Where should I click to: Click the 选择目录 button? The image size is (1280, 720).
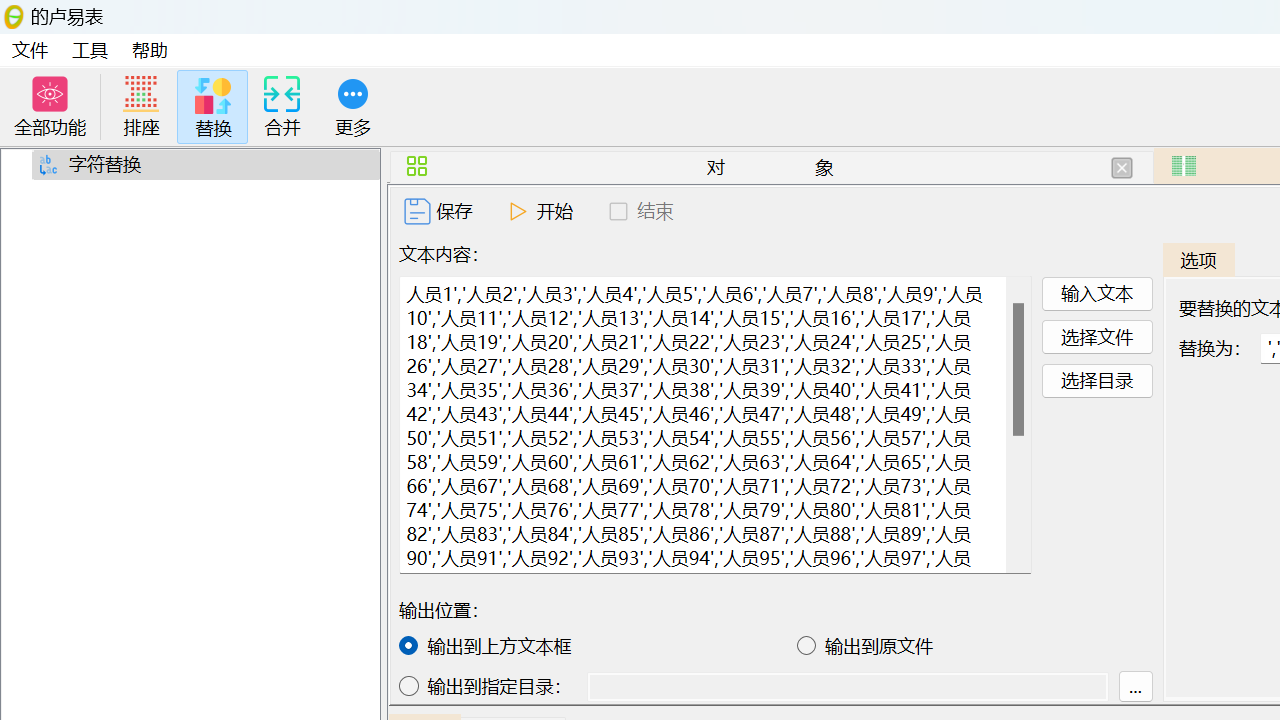(1096, 380)
